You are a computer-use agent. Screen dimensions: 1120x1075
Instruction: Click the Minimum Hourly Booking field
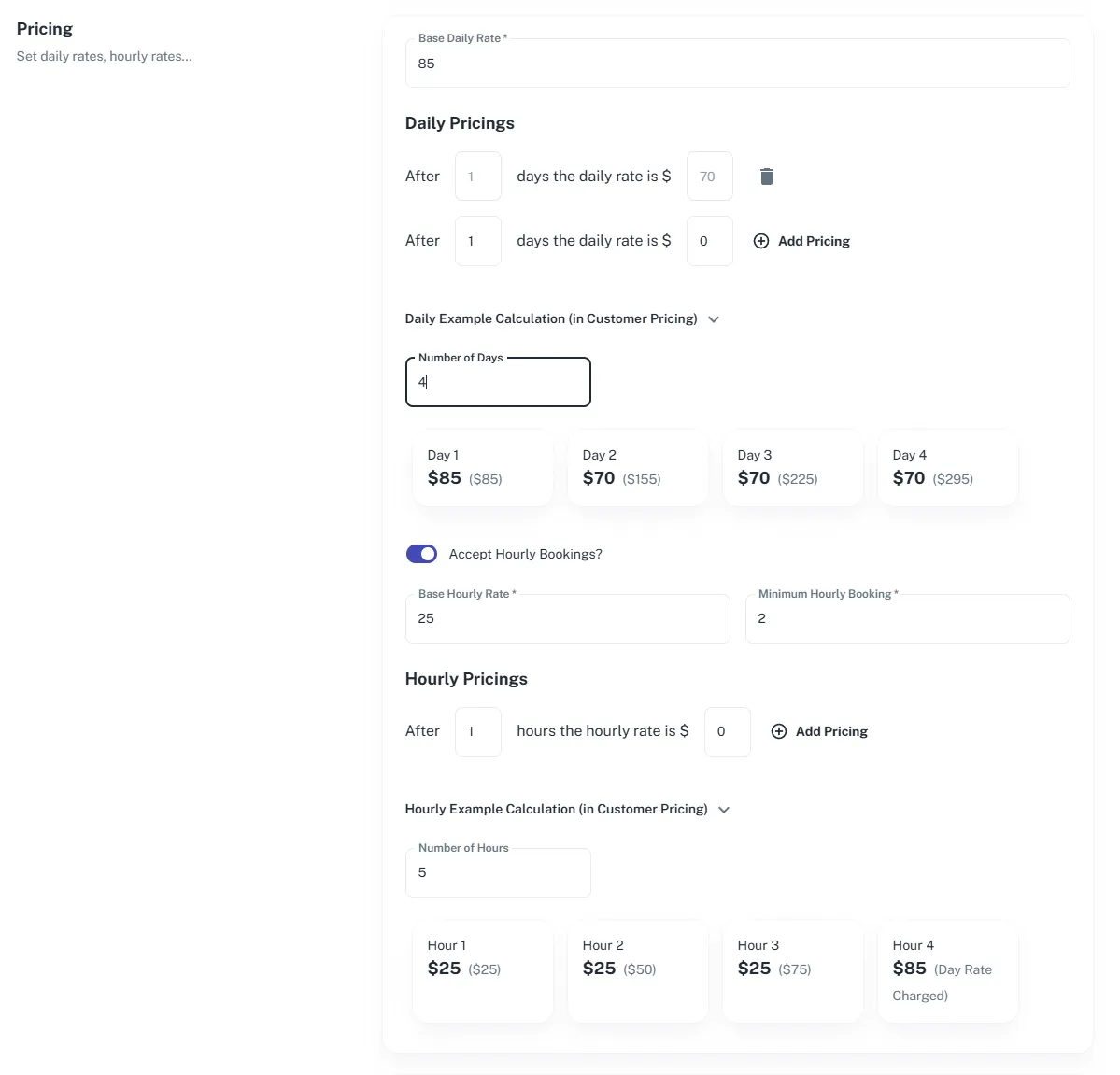tap(907, 618)
